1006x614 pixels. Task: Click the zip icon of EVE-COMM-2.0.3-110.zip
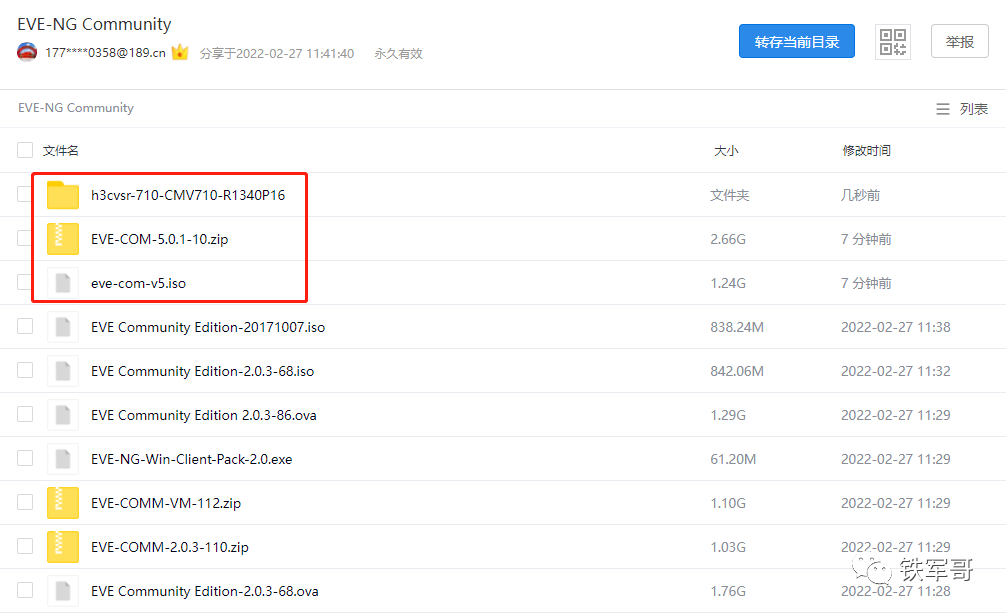pos(63,547)
